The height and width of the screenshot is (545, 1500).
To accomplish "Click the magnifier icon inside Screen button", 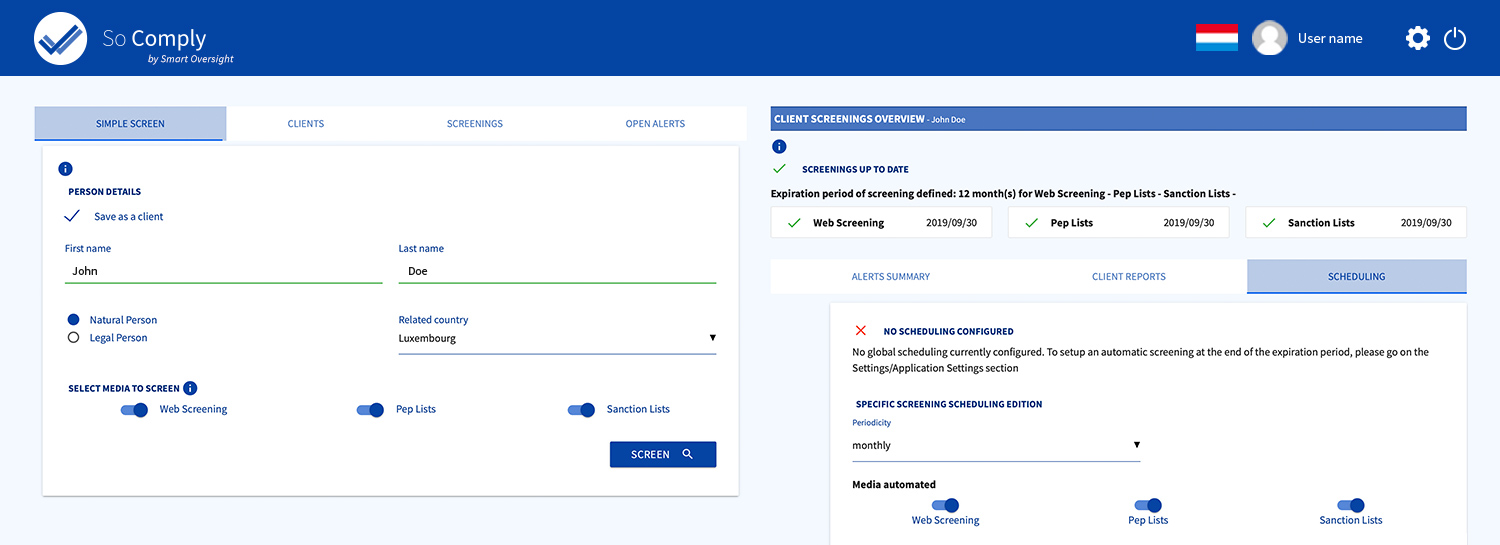I will [687, 454].
